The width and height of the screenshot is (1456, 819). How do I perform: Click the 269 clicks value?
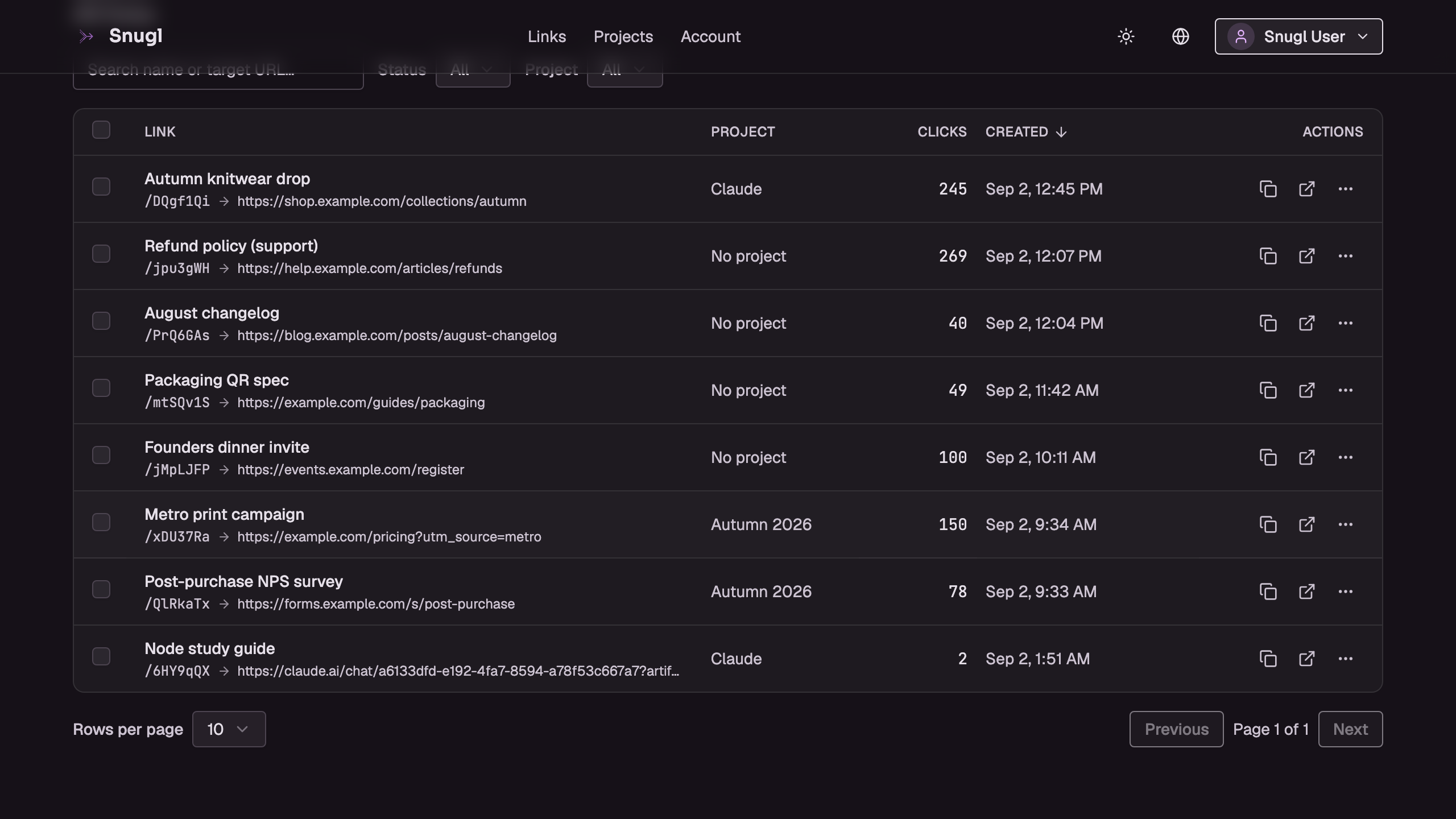point(953,256)
